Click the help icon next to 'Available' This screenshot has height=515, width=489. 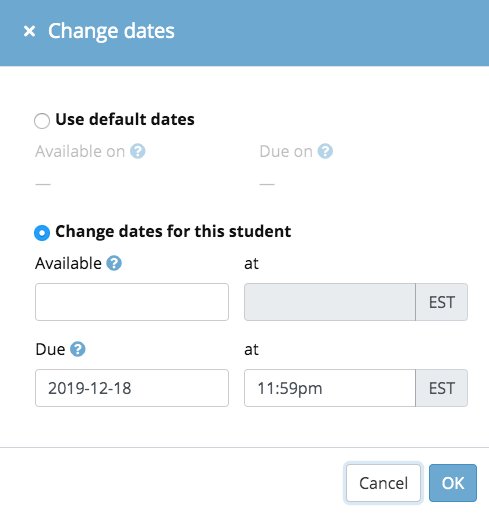114,263
